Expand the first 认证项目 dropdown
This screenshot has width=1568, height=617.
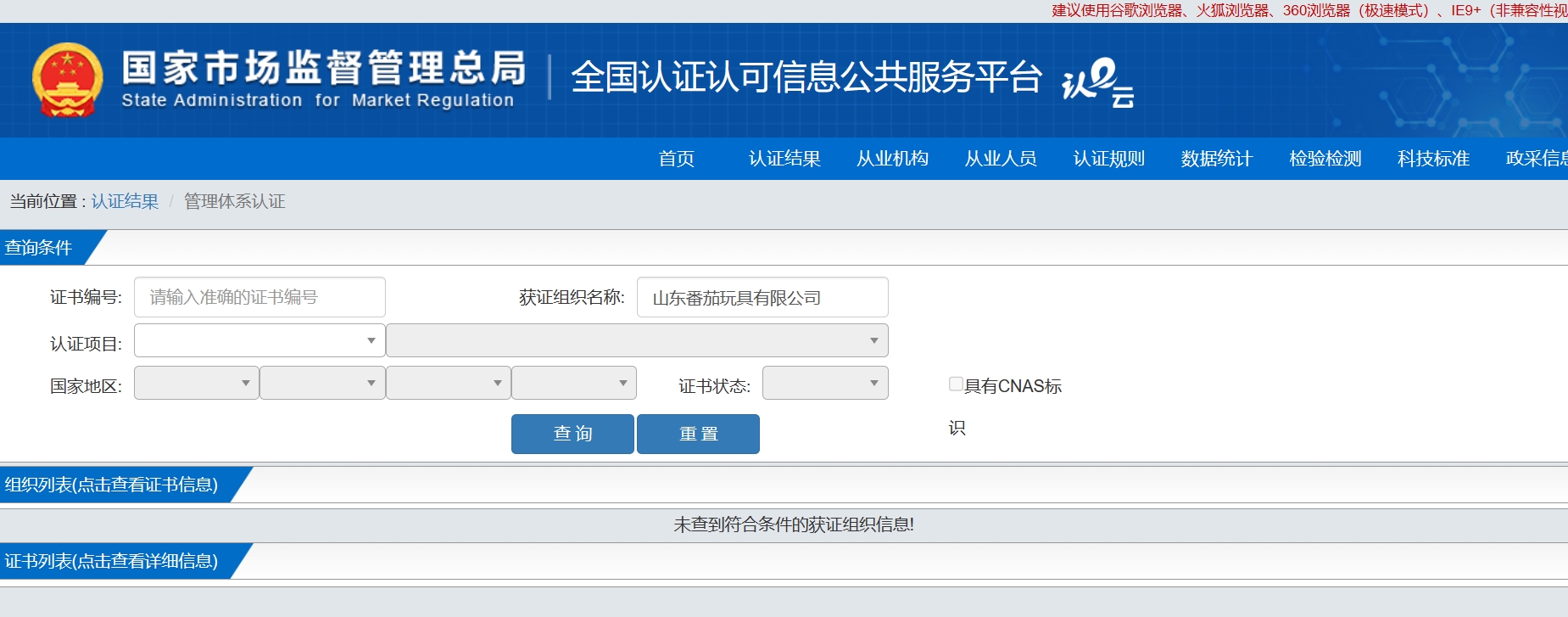(259, 340)
